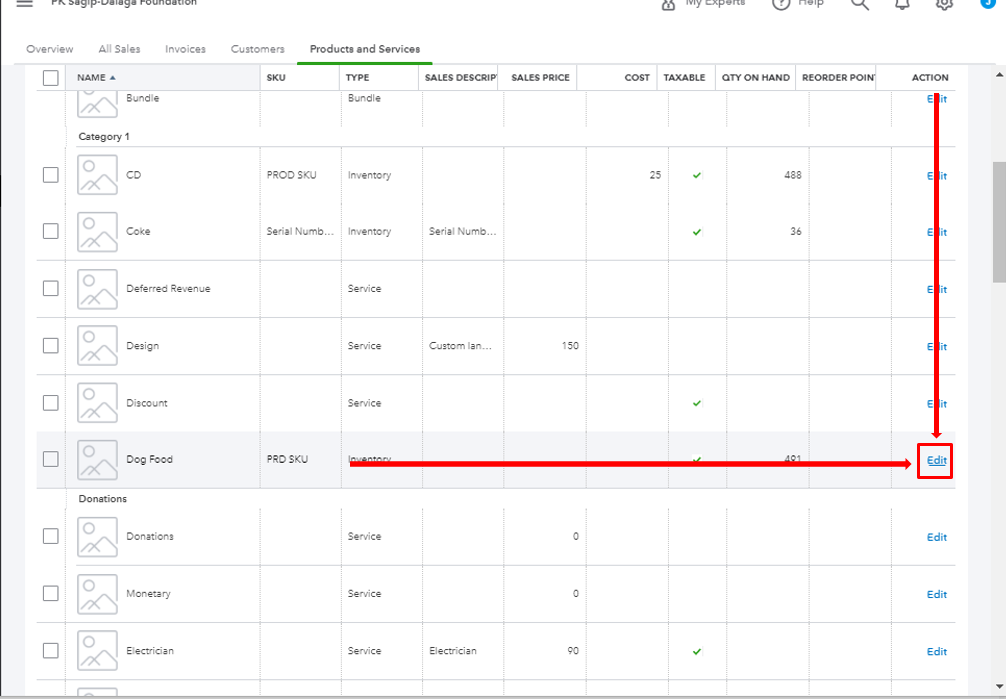Check the Deferred Revenue row checkbox

[x=51, y=288]
